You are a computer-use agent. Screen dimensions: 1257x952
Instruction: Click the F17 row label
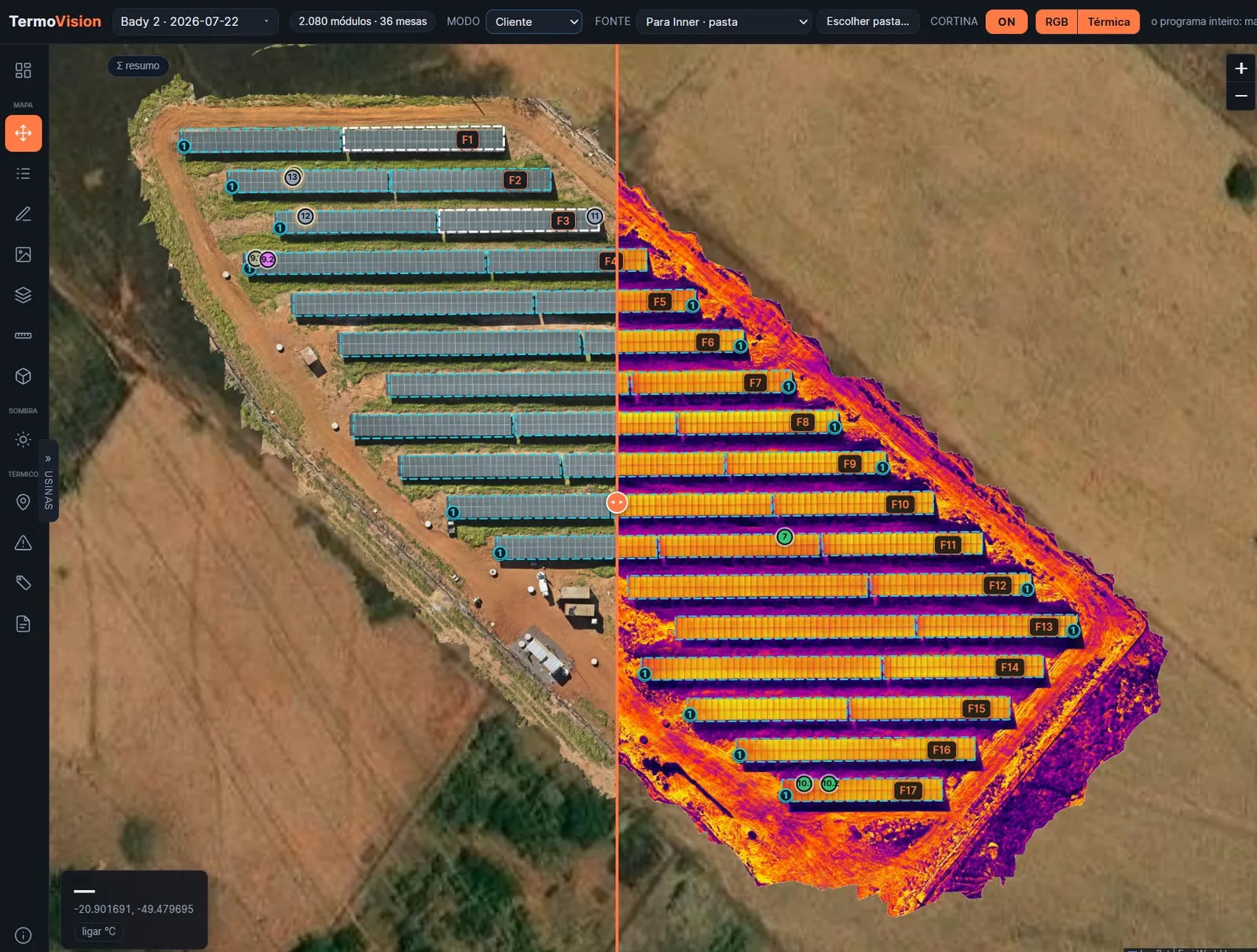(908, 790)
